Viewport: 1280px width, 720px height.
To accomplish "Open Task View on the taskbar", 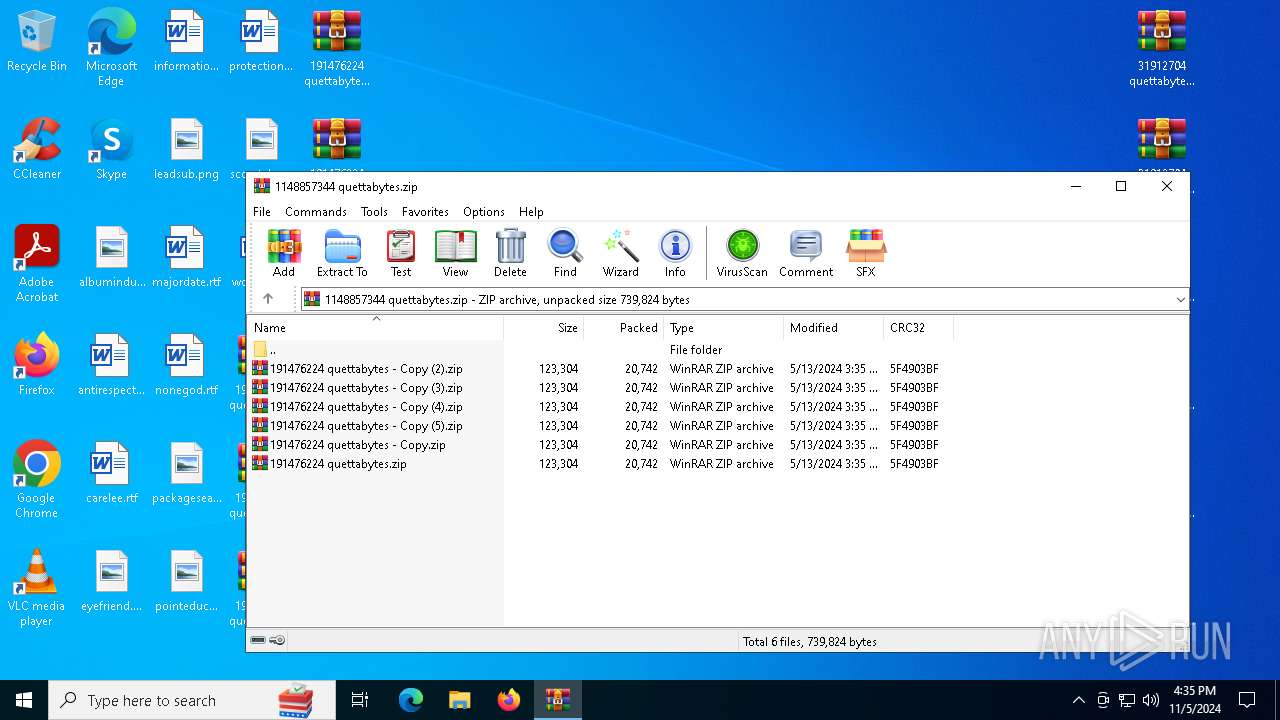I will click(360, 700).
